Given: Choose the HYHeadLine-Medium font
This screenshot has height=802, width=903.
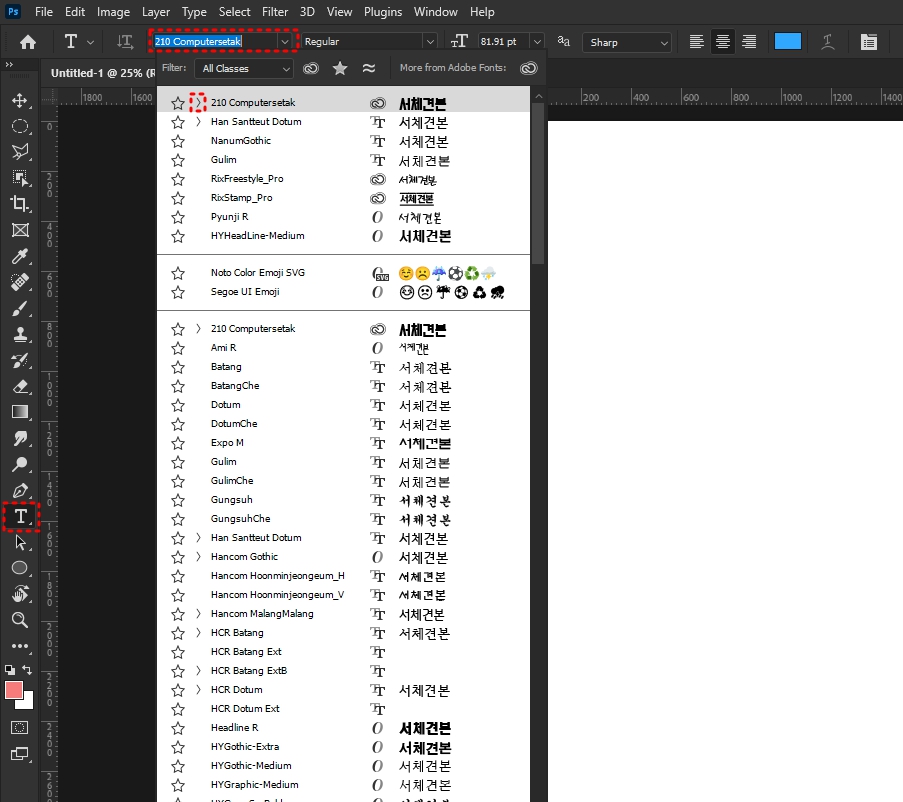Looking at the screenshot, I should pyautogui.click(x=343, y=236).
